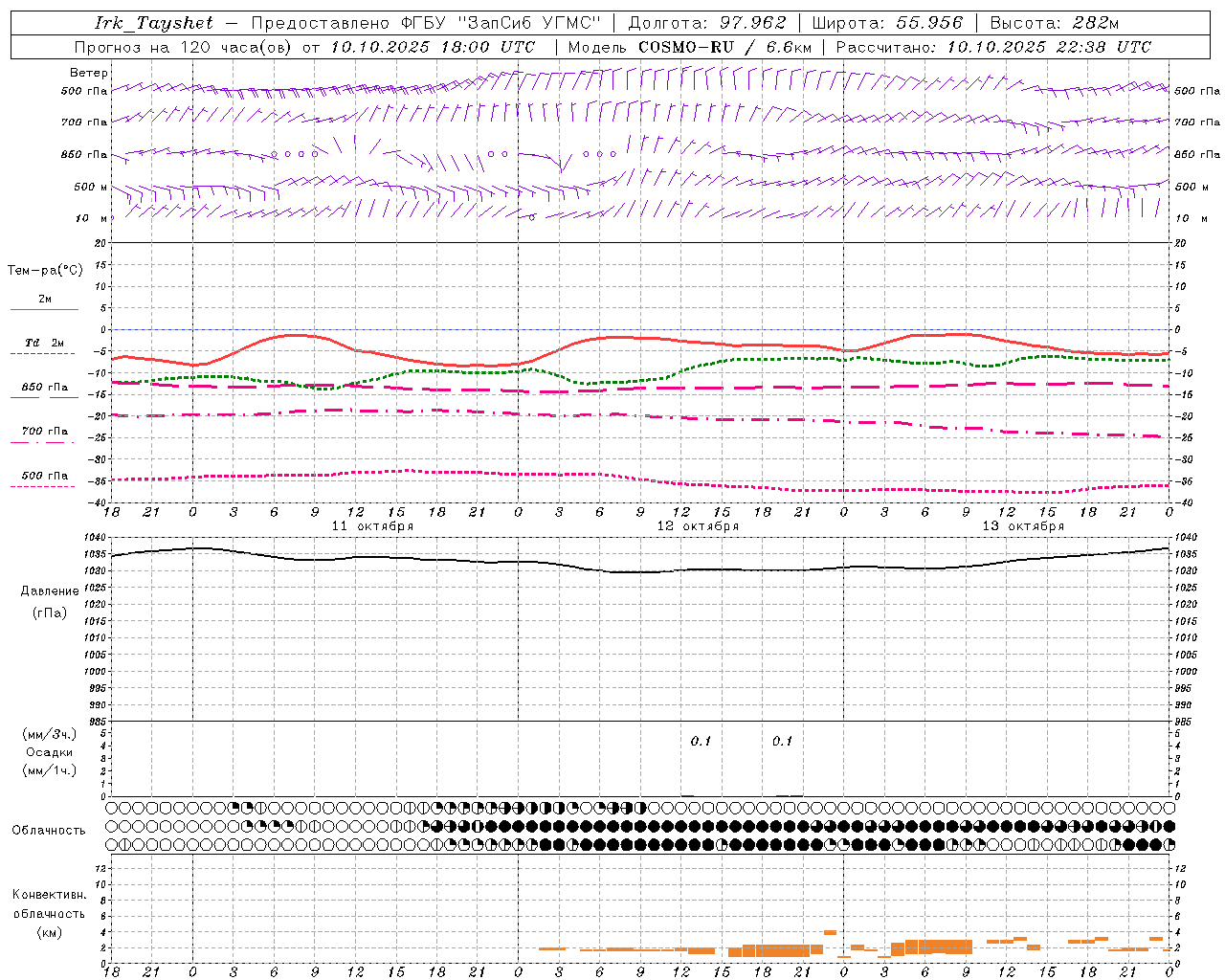Select the 'Высота: 282м' elevation text
The height and width of the screenshot is (980, 1225).
(x=1054, y=23)
